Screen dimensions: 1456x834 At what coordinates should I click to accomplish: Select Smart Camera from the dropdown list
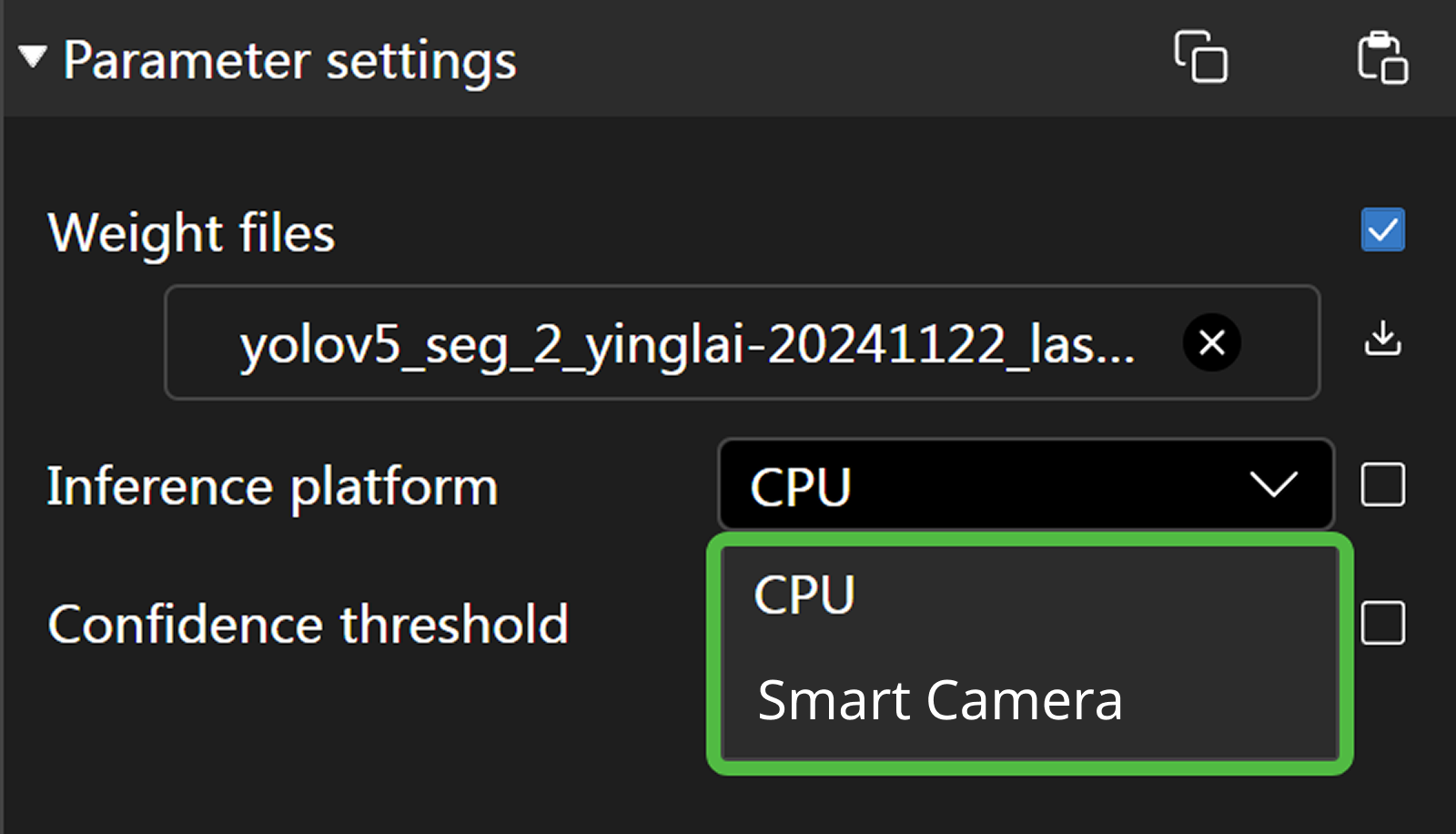click(939, 700)
